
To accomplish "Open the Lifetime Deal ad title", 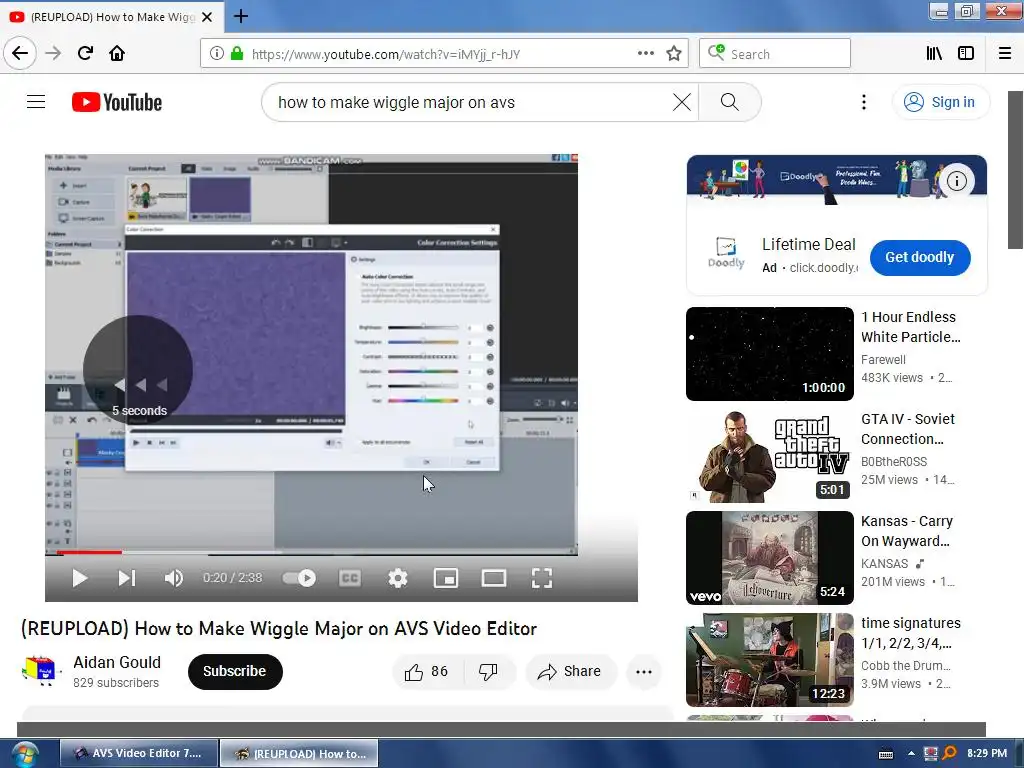I will pyautogui.click(x=808, y=244).
